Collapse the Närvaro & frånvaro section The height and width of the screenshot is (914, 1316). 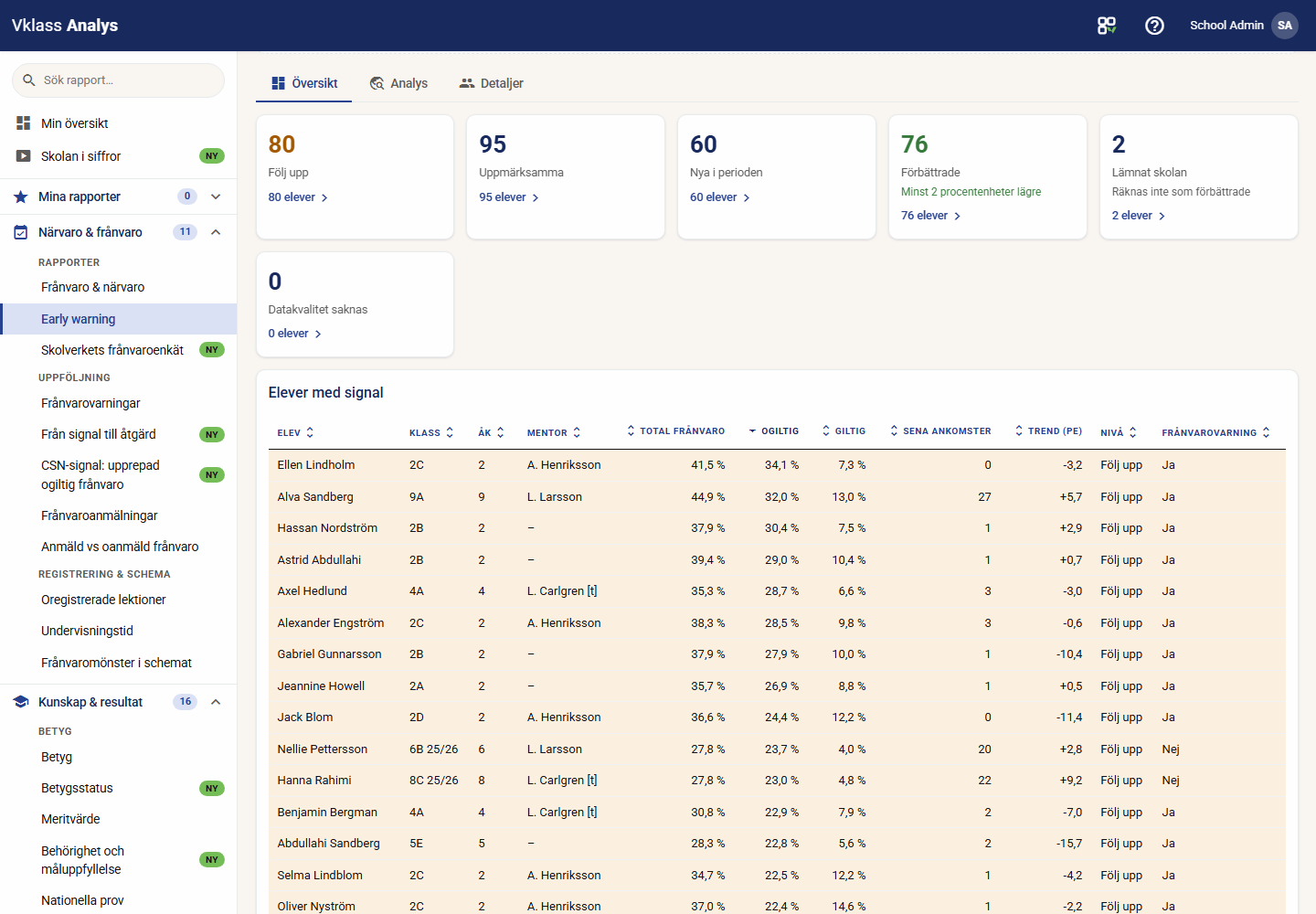click(x=216, y=232)
